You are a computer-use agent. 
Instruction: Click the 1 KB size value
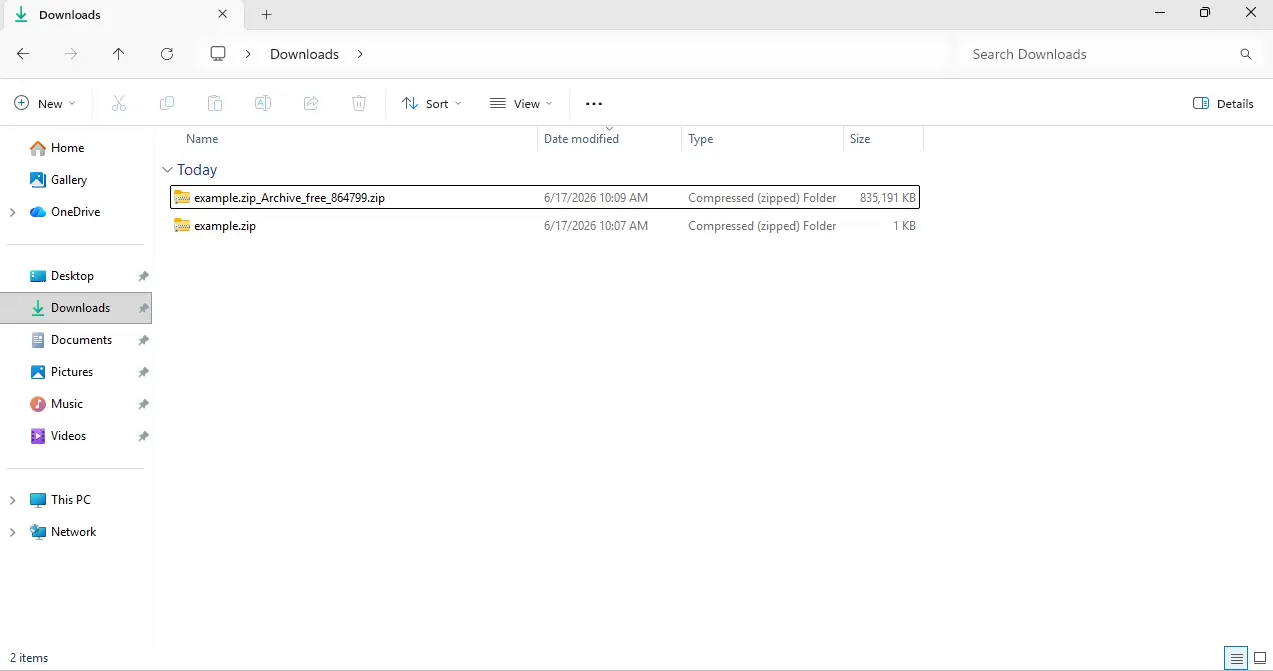click(x=904, y=226)
